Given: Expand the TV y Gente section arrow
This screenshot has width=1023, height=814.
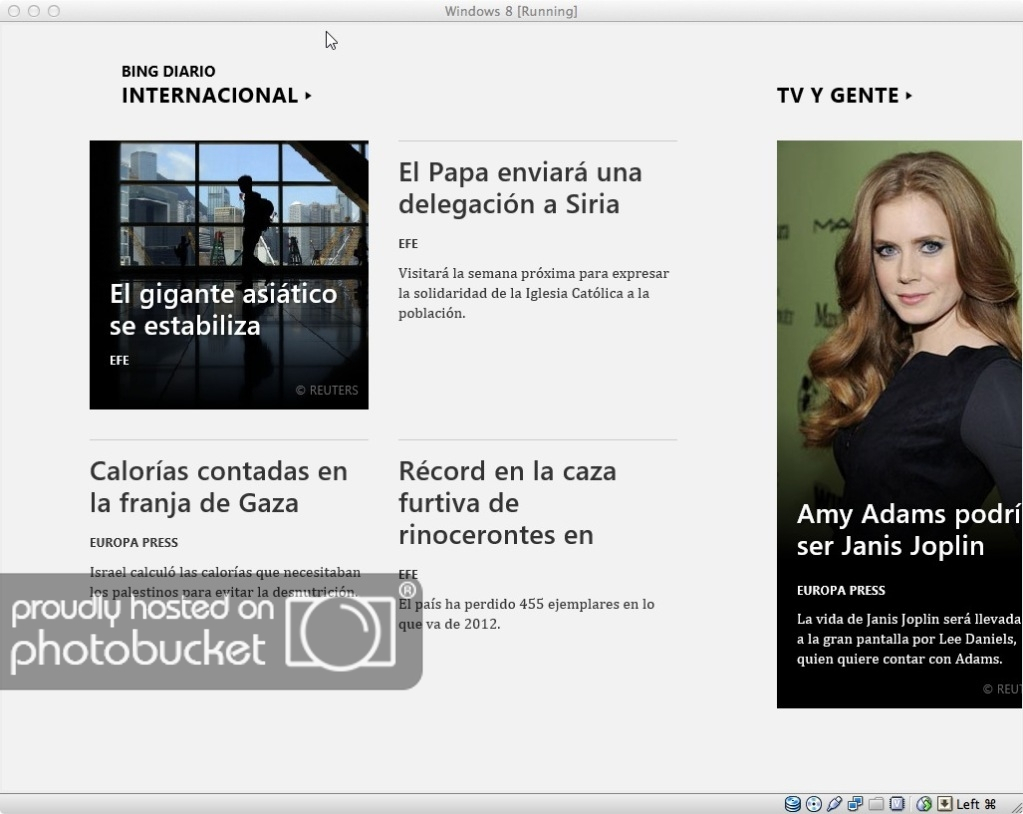Looking at the screenshot, I should (x=909, y=96).
